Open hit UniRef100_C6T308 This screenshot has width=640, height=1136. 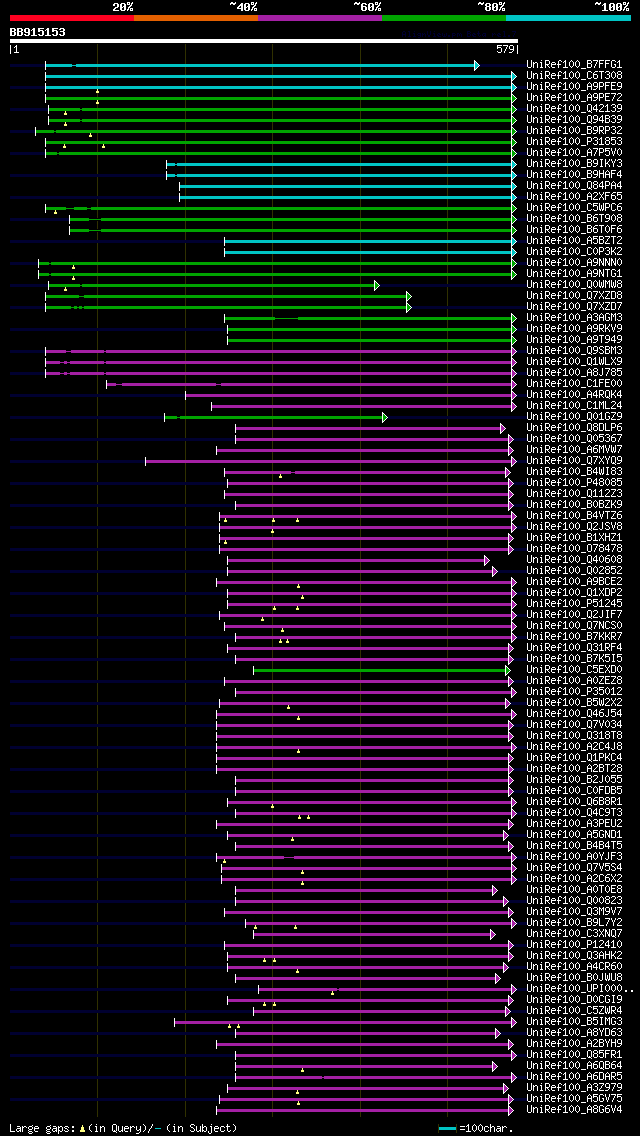(574, 75)
